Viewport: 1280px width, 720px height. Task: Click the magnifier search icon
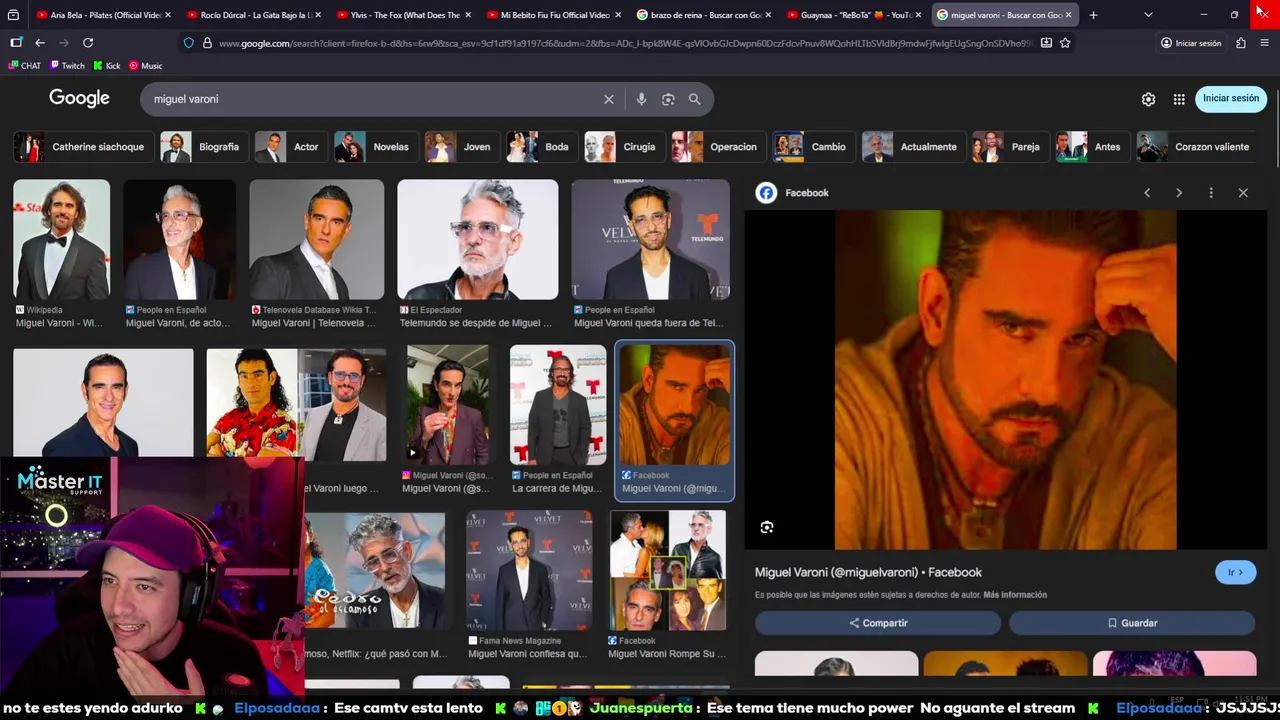pyautogui.click(x=694, y=99)
